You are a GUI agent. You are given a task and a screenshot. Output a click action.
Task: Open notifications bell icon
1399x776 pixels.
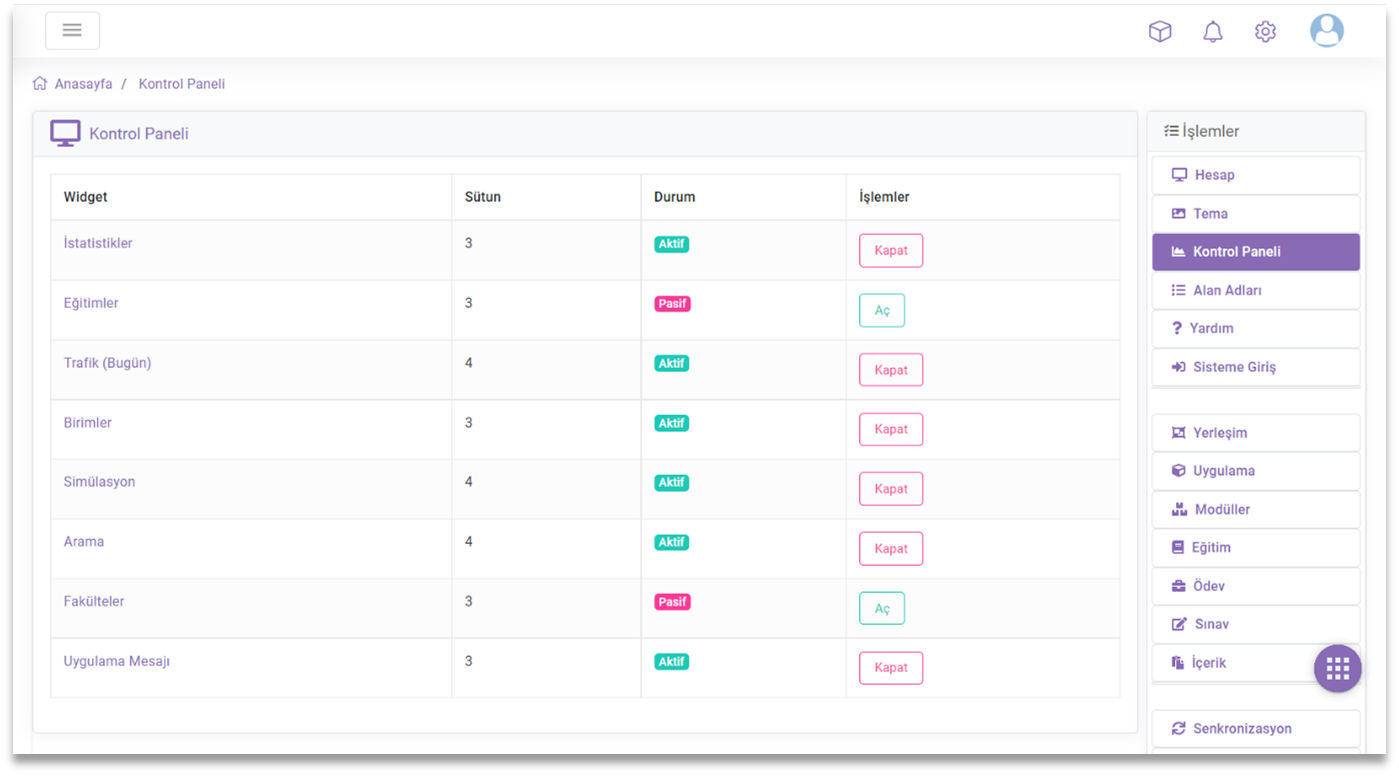click(x=1212, y=32)
